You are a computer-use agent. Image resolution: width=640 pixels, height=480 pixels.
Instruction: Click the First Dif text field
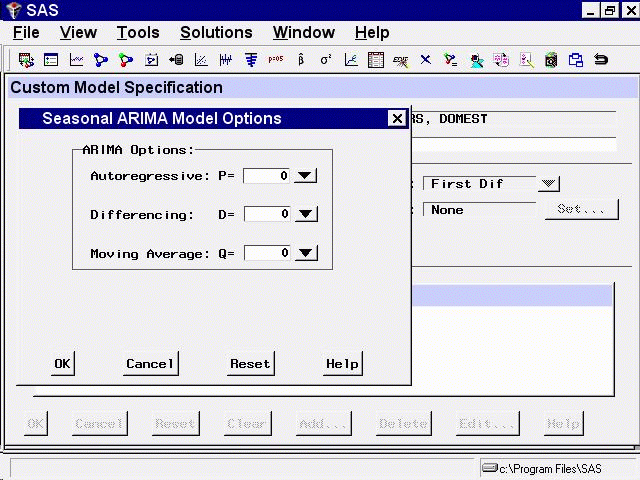click(x=480, y=184)
